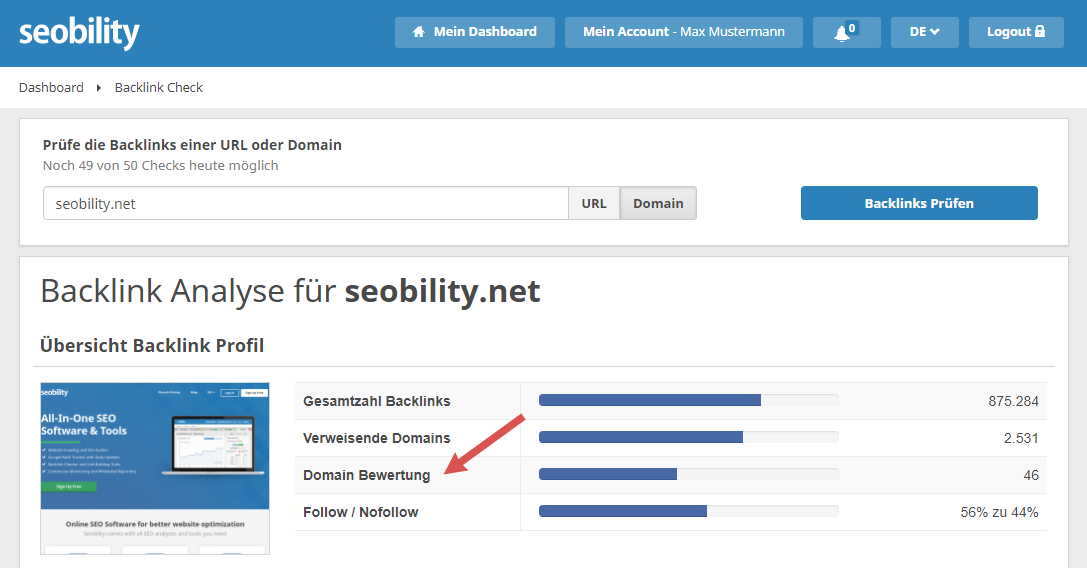Click the Follow / Nofollow label

[360, 512]
